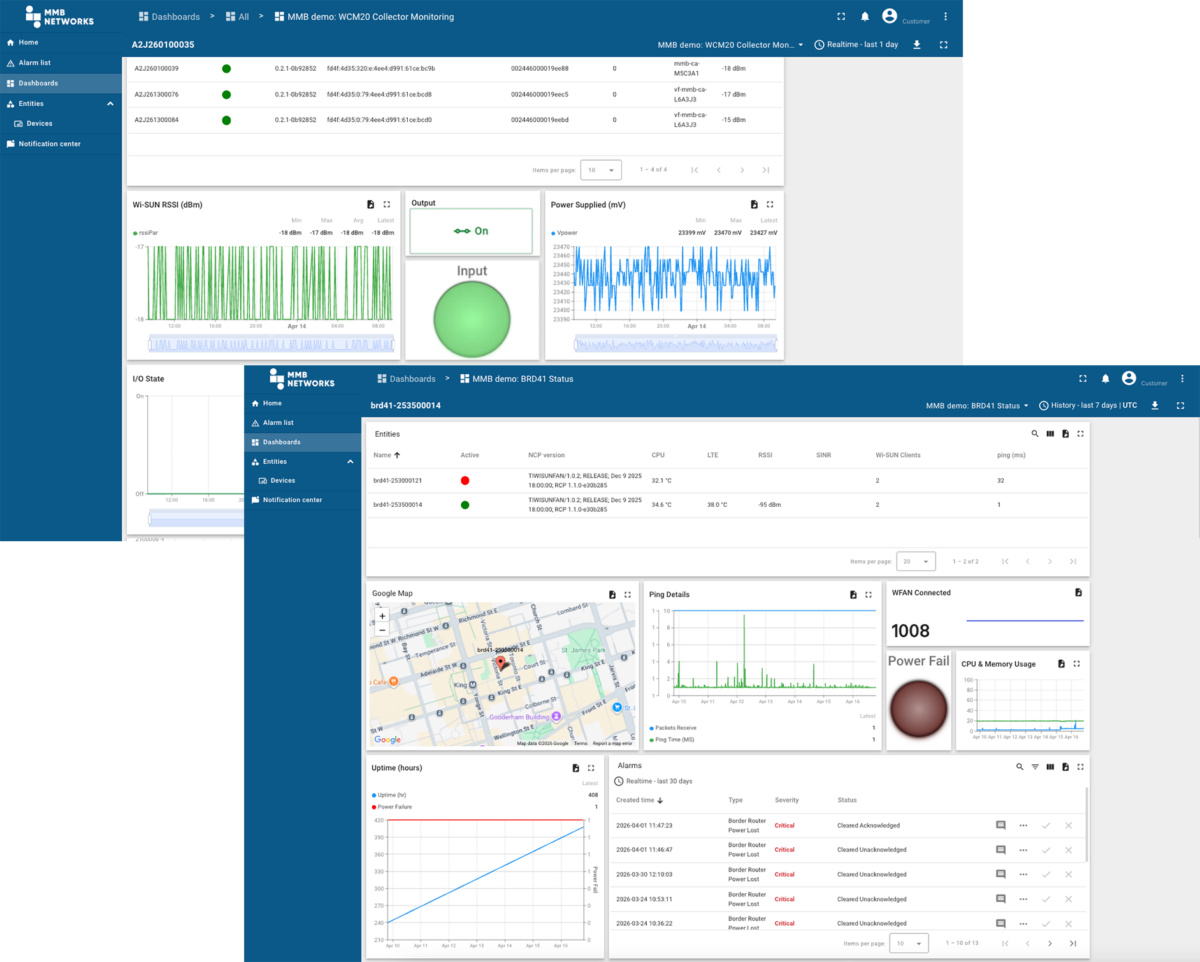
Task: Zoom in on the Google Map
Action: pos(382,616)
